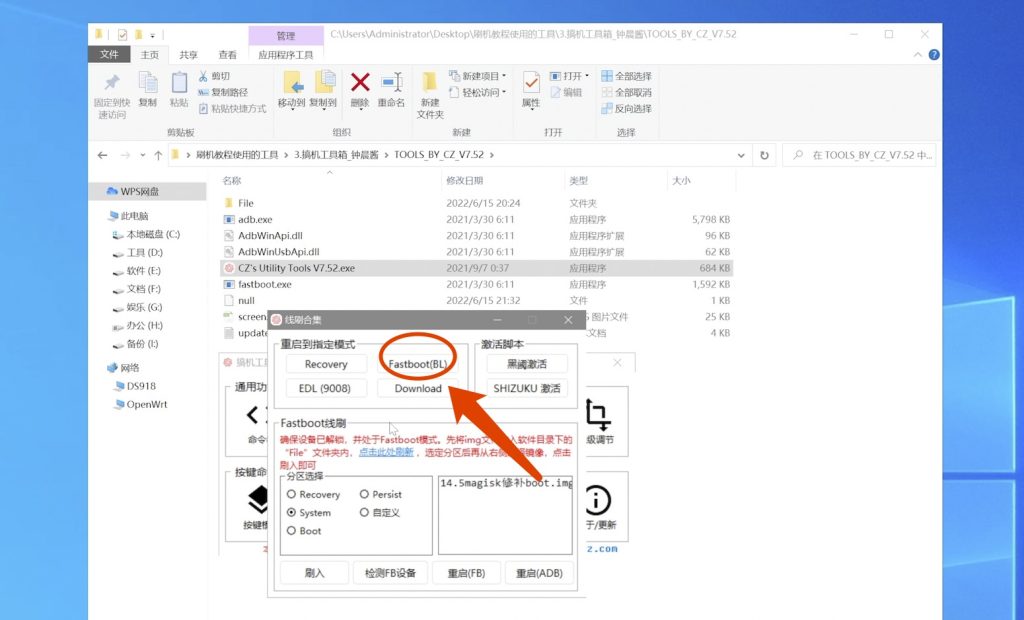Click the red X 删除 icon
Image resolution: width=1024 pixels, height=620 pixels.
[x=360, y=83]
